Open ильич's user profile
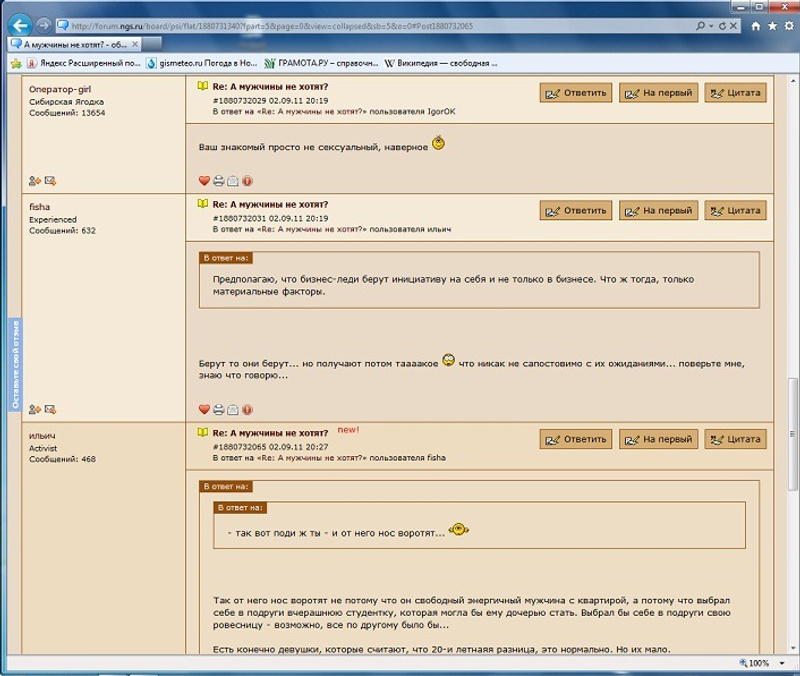 tap(42, 436)
